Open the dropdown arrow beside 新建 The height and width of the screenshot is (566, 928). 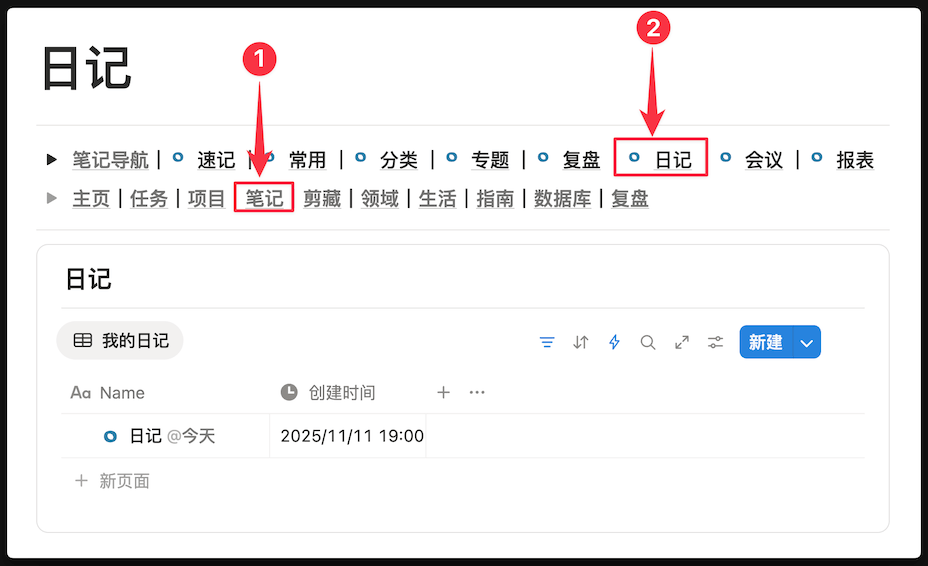(x=806, y=342)
